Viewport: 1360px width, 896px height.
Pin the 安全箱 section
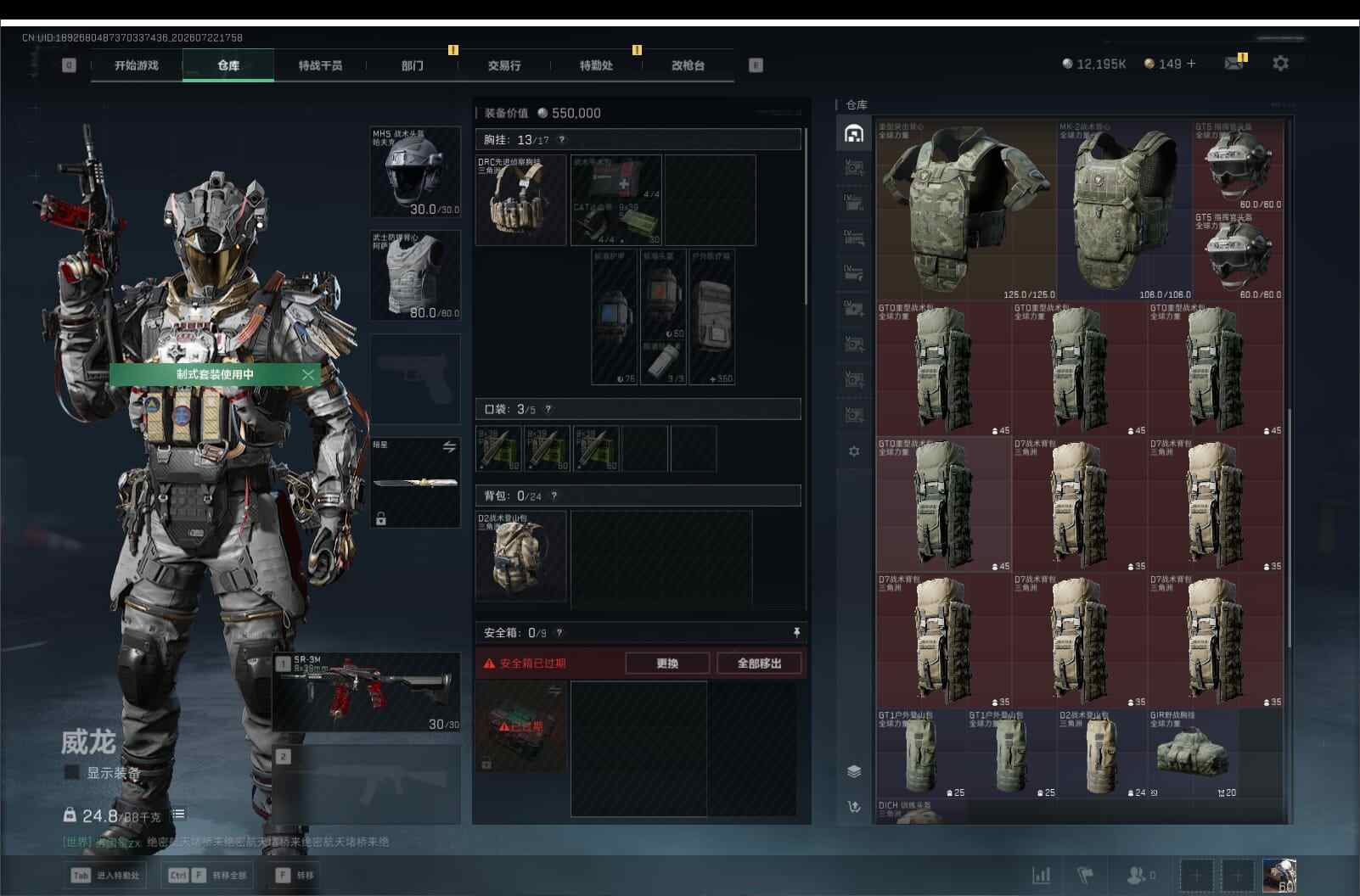coord(796,632)
